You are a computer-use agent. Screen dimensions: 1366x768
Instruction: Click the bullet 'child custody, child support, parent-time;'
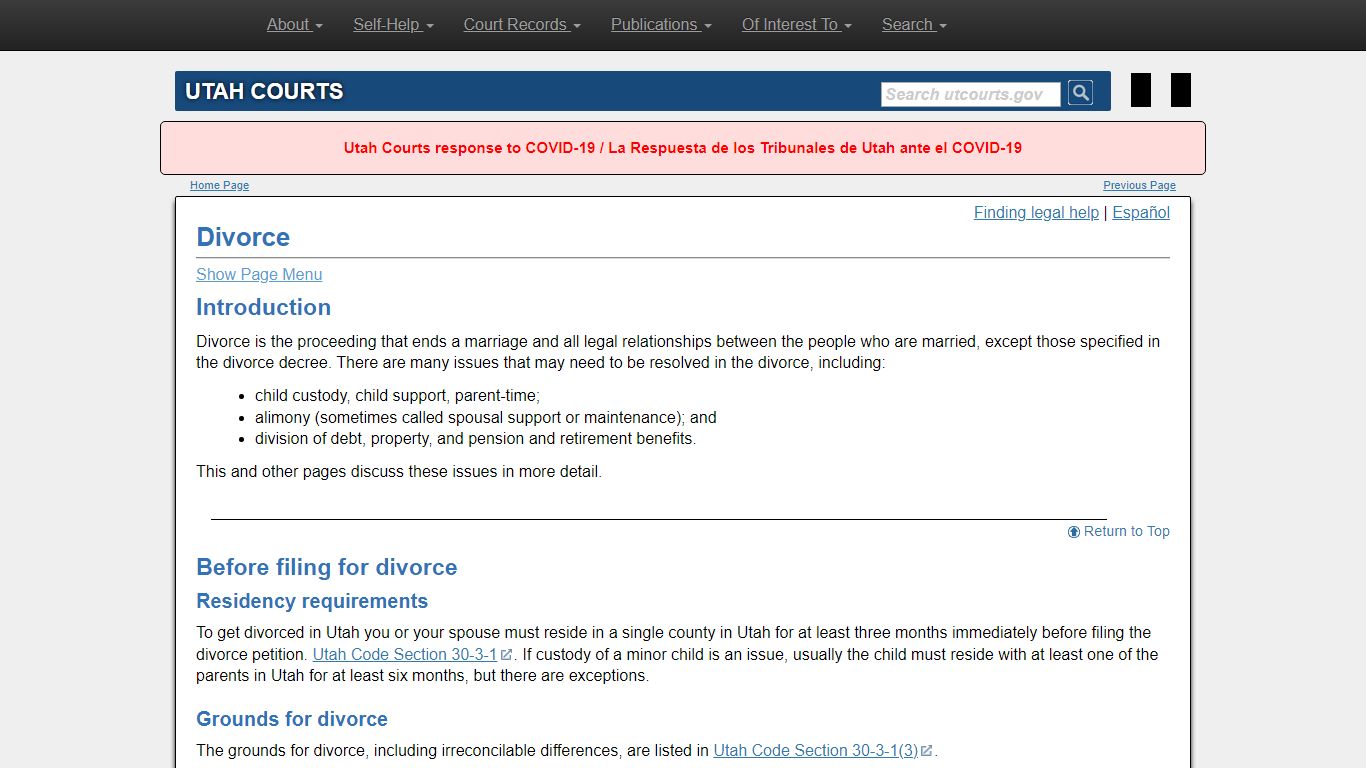[x=397, y=396]
